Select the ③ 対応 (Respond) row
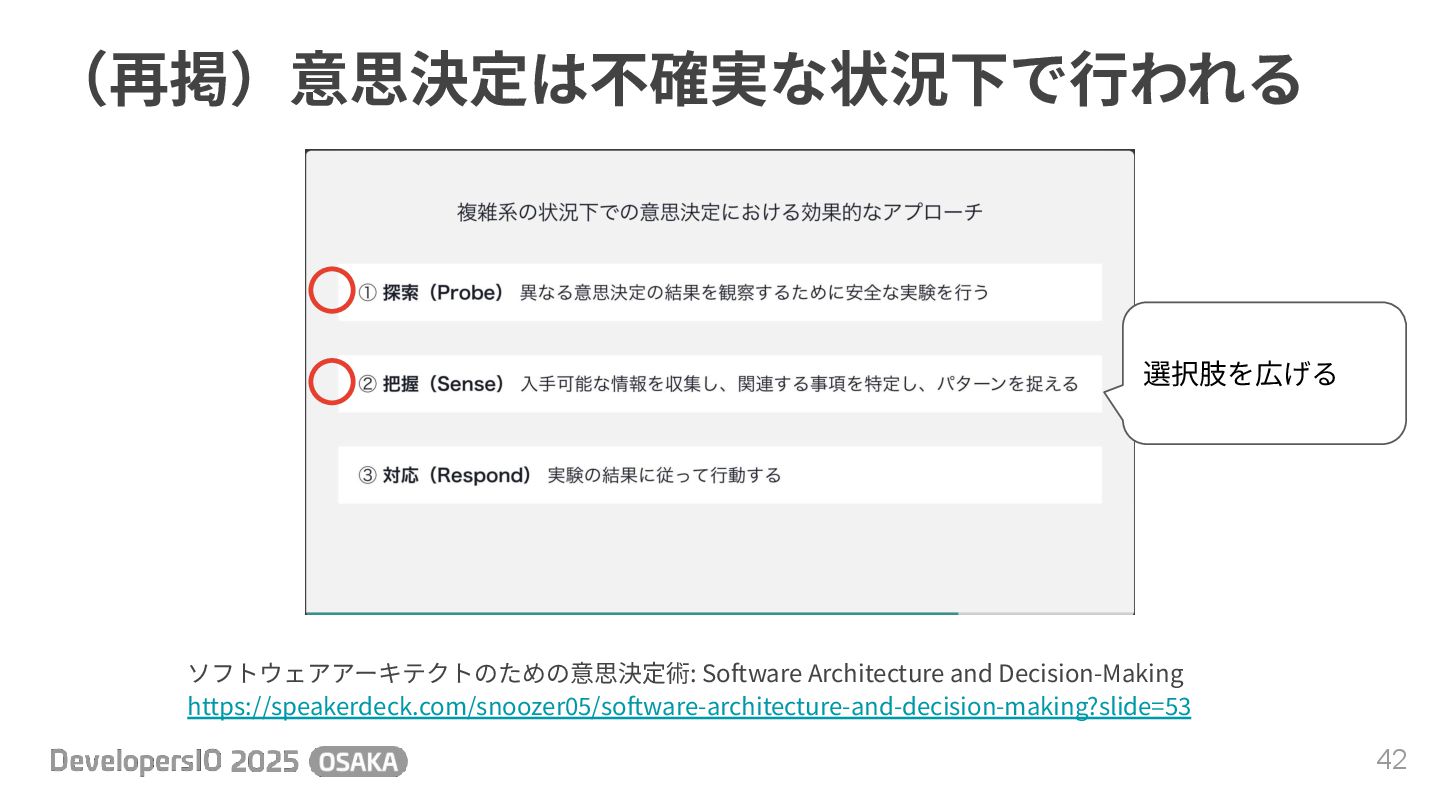 (x=720, y=475)
